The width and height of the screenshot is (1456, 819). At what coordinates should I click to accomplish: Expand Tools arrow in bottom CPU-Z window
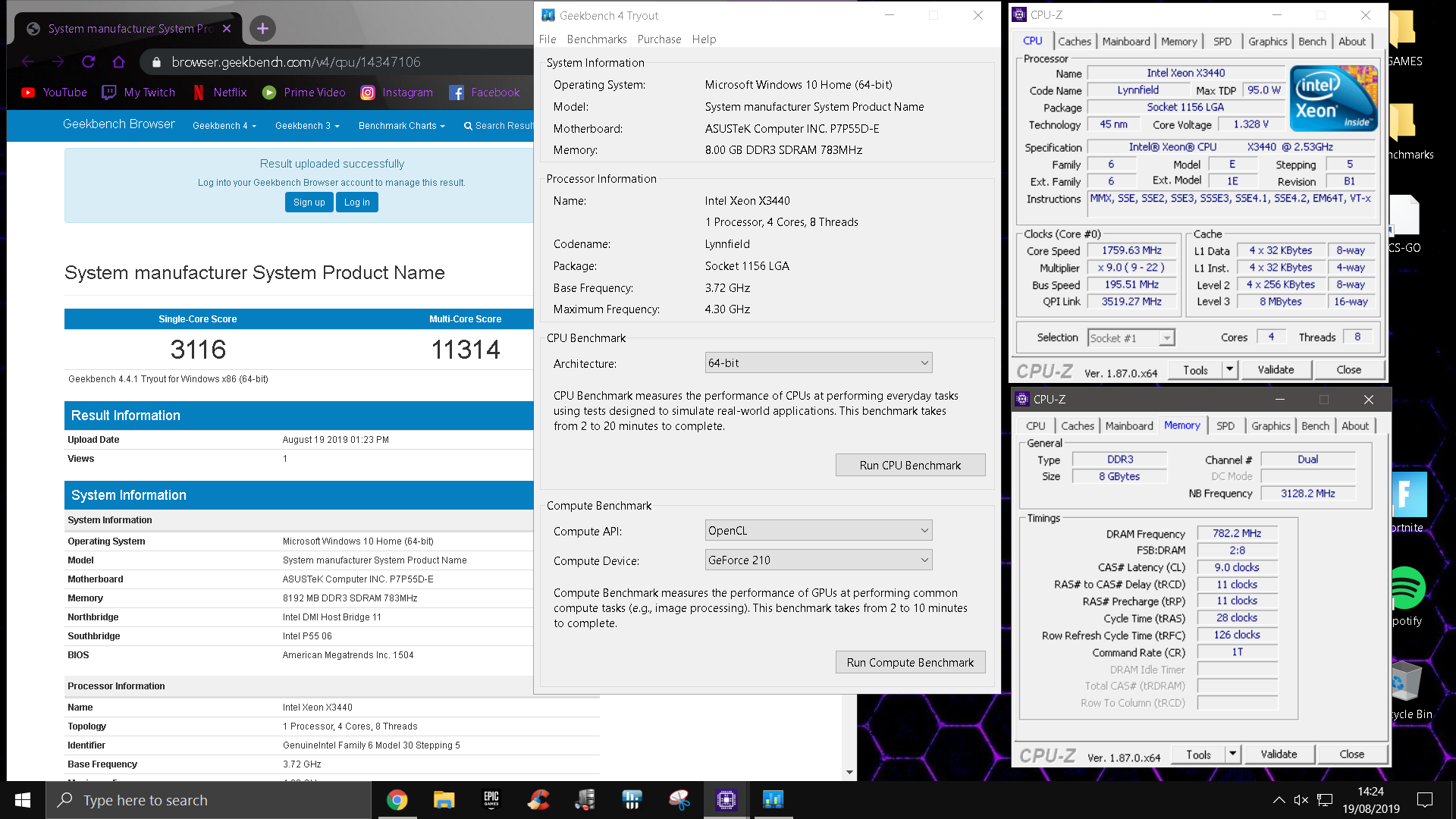coord(1233,755)
